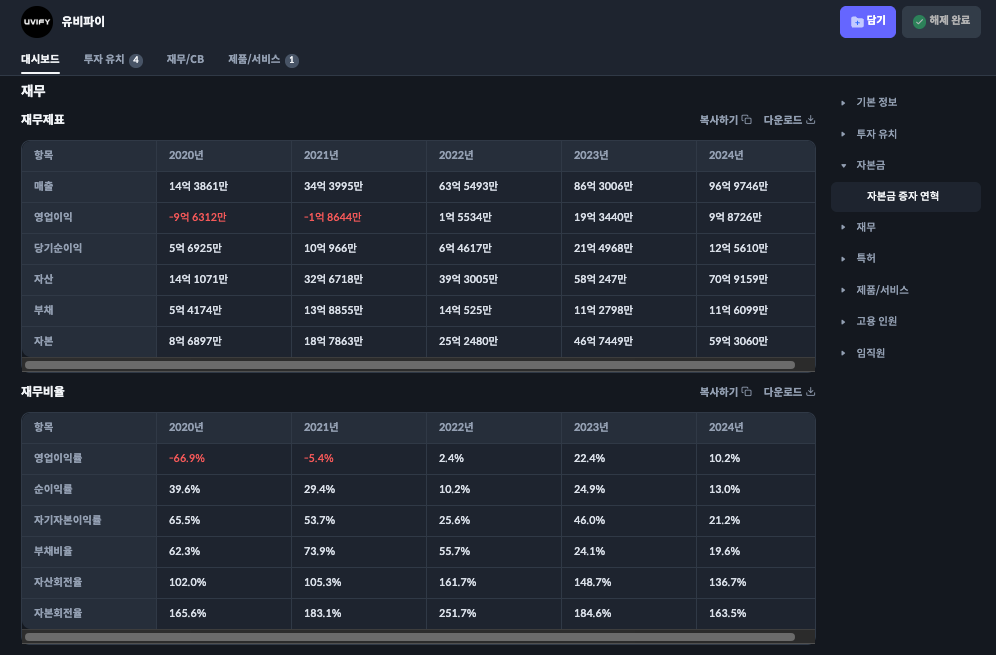Click the 담기 folder-add button
Screen dimensions: 996x655
pyautogui.click(x=867, y=21)
